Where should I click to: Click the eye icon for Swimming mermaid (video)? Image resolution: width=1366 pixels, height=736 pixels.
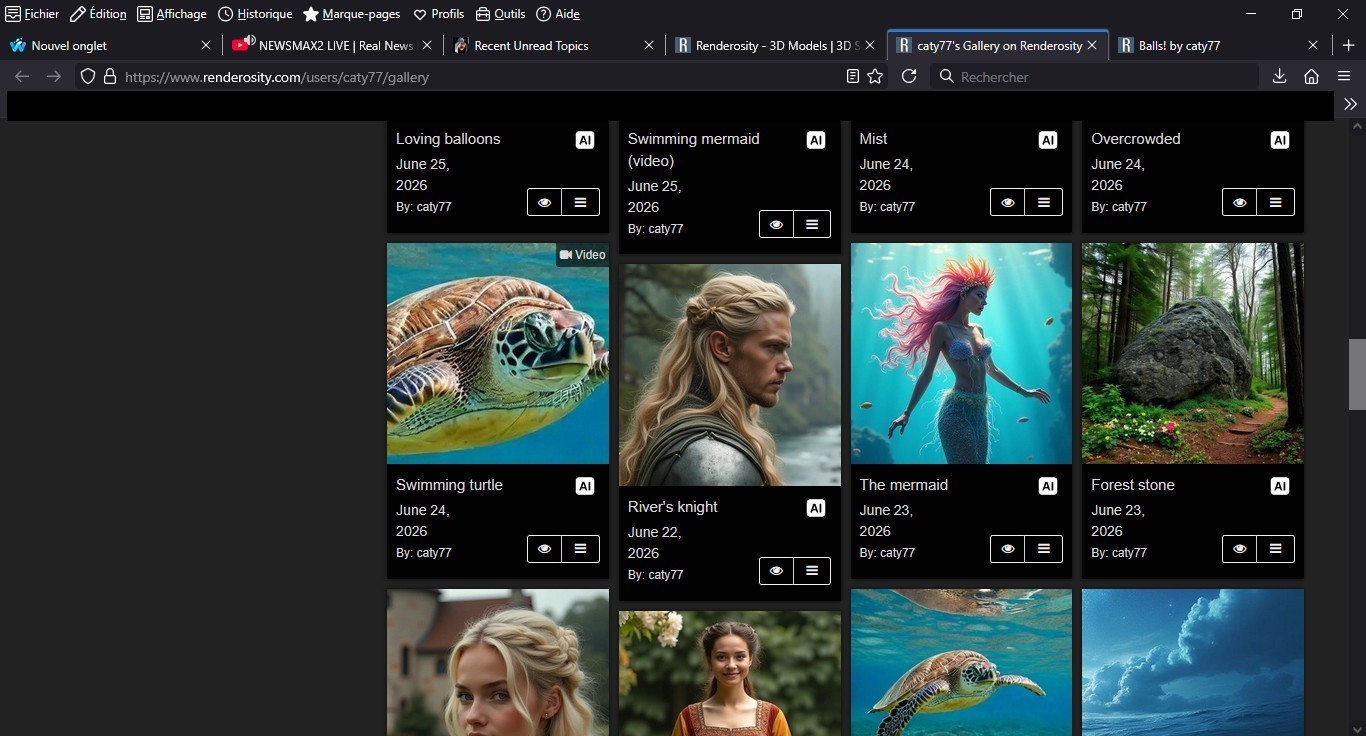776,224
